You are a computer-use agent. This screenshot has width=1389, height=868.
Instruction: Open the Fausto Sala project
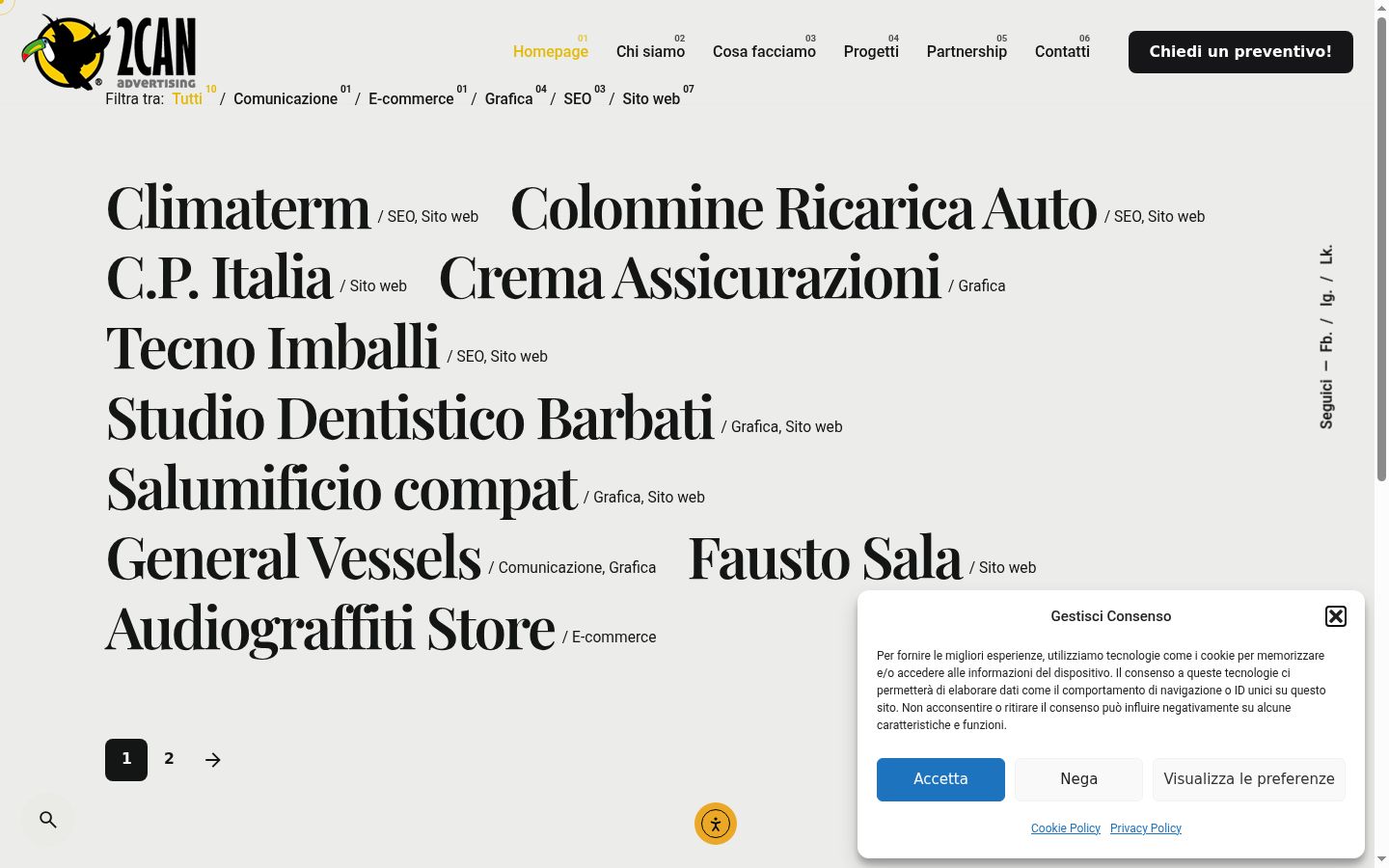tap(825, 558)
